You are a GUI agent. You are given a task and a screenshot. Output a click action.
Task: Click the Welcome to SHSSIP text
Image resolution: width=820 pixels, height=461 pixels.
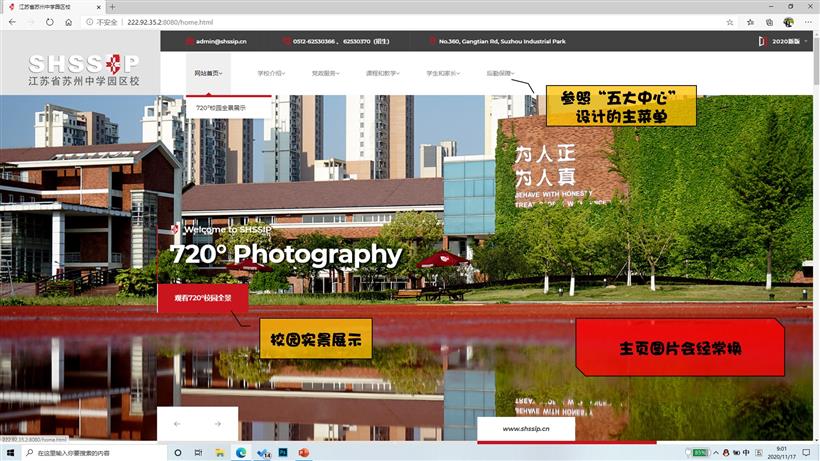pyautogui.click(x=227, y=229)
